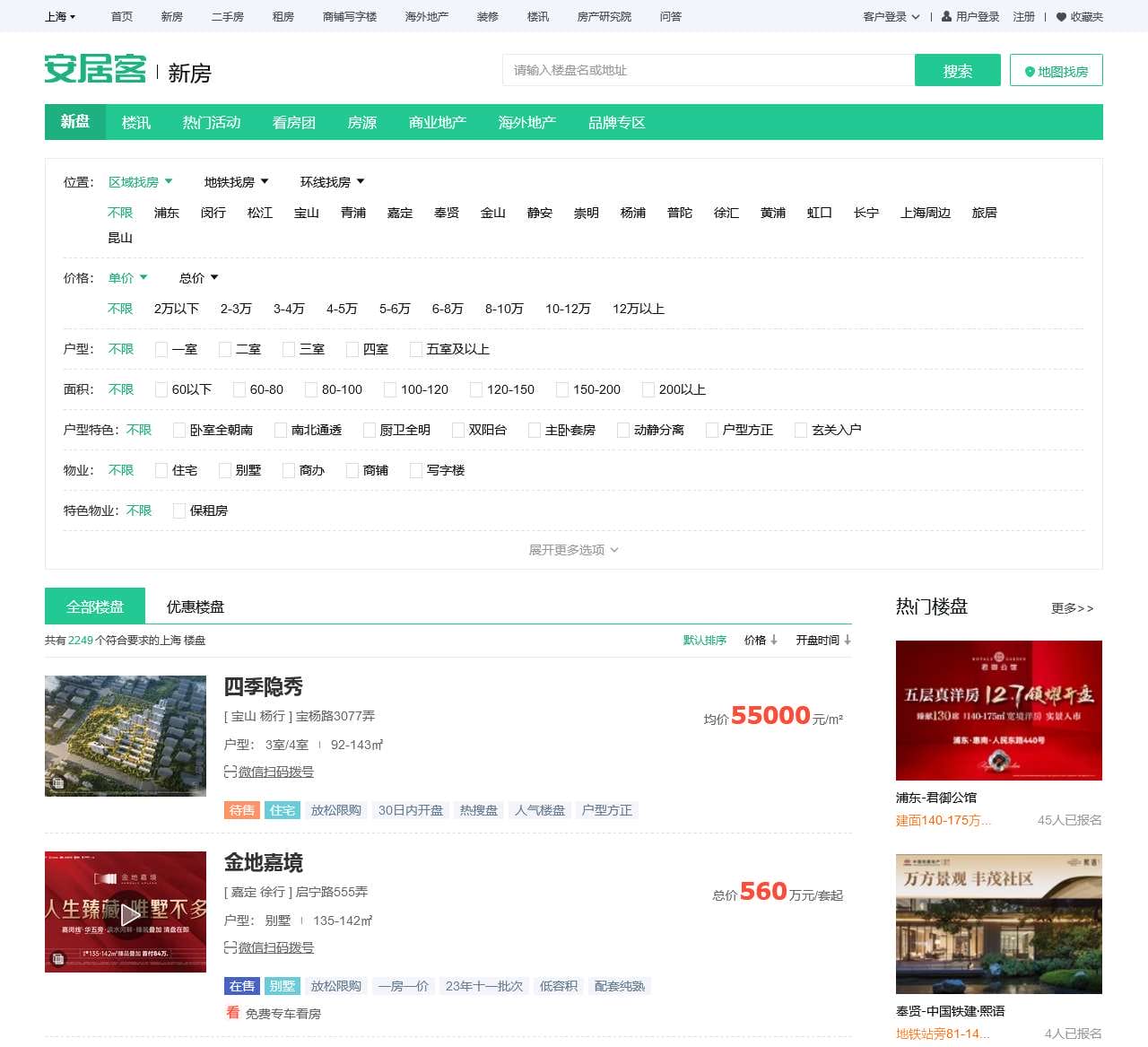
Task: Click the green 搜索 button
Action: [x=957, y=70]
